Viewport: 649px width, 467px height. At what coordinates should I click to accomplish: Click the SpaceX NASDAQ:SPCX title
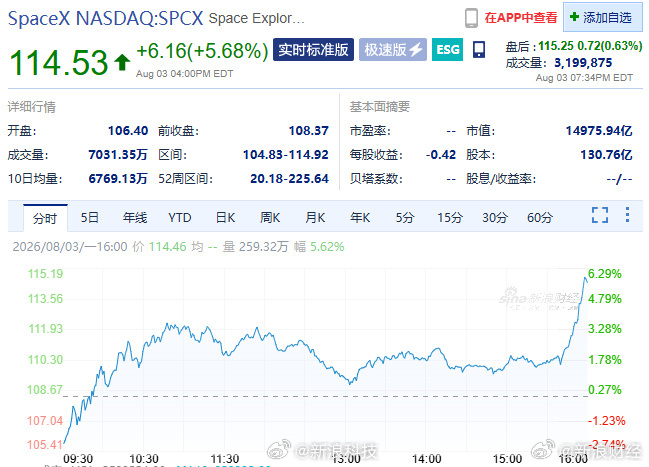pos(106,19)
